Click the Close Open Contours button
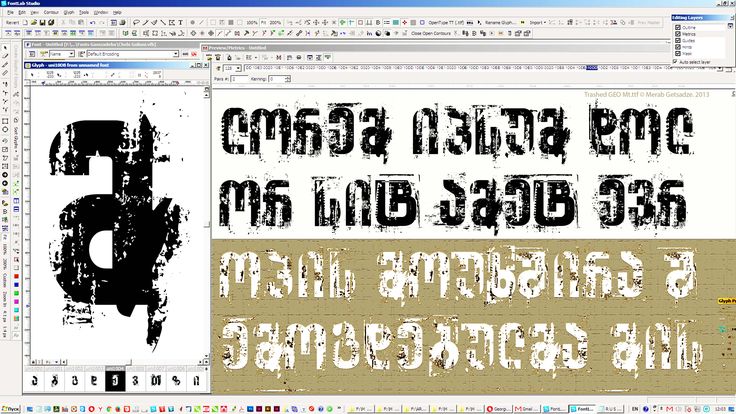736x414 pixels. tap(431, 33)
